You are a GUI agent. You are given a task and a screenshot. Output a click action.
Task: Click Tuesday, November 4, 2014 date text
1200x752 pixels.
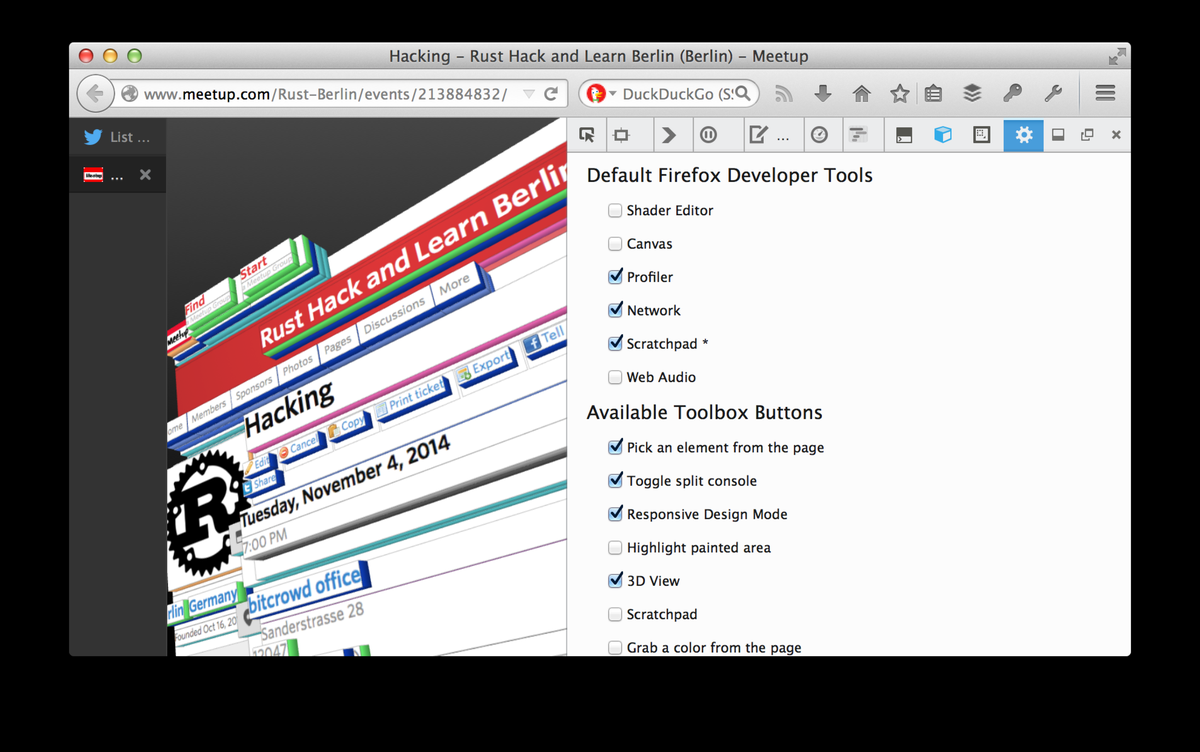point(345,479)
